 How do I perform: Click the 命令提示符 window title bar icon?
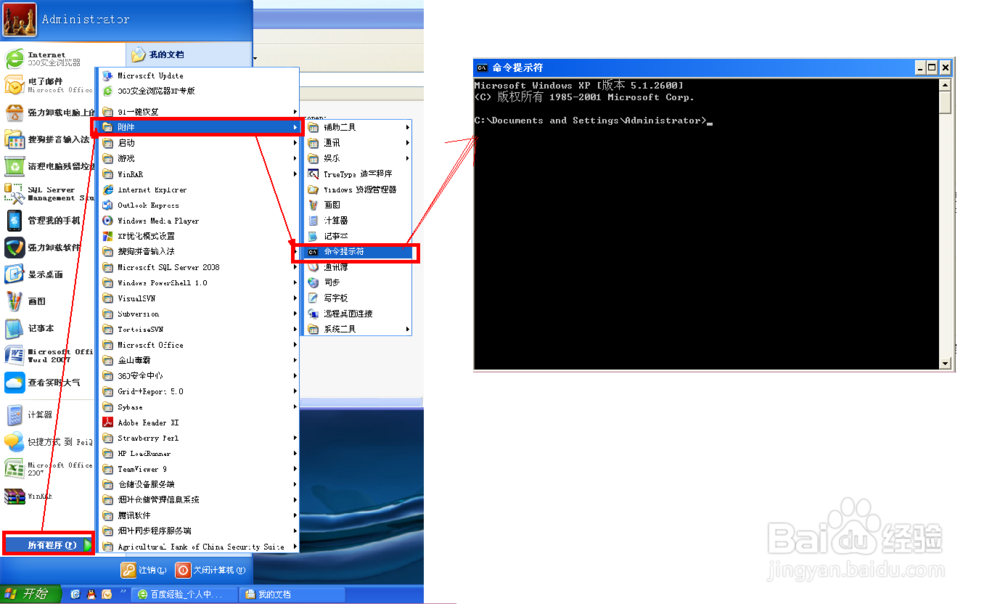[482, 68]
